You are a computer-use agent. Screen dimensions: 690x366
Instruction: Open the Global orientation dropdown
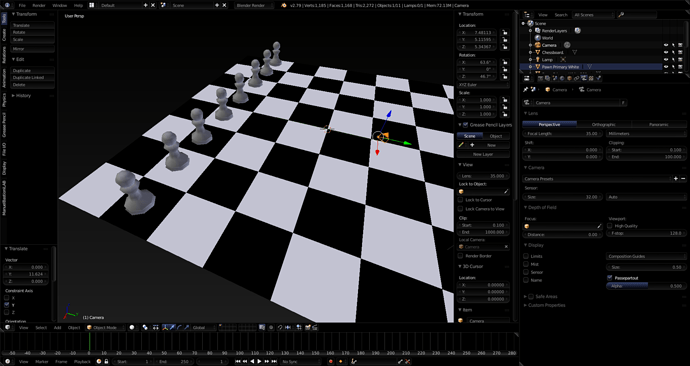[202, 327]
